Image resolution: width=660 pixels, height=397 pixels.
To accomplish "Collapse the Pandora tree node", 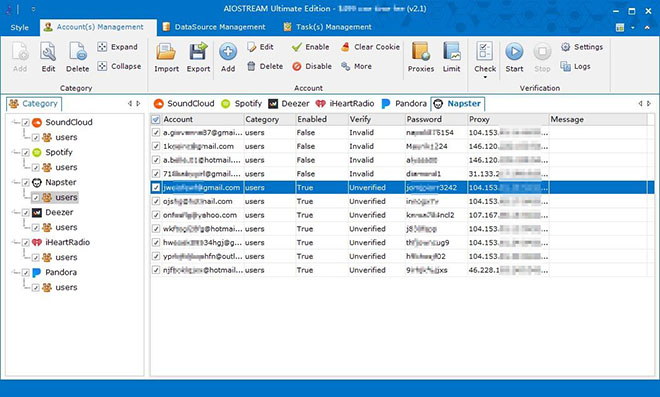I will tap(16, 272).
